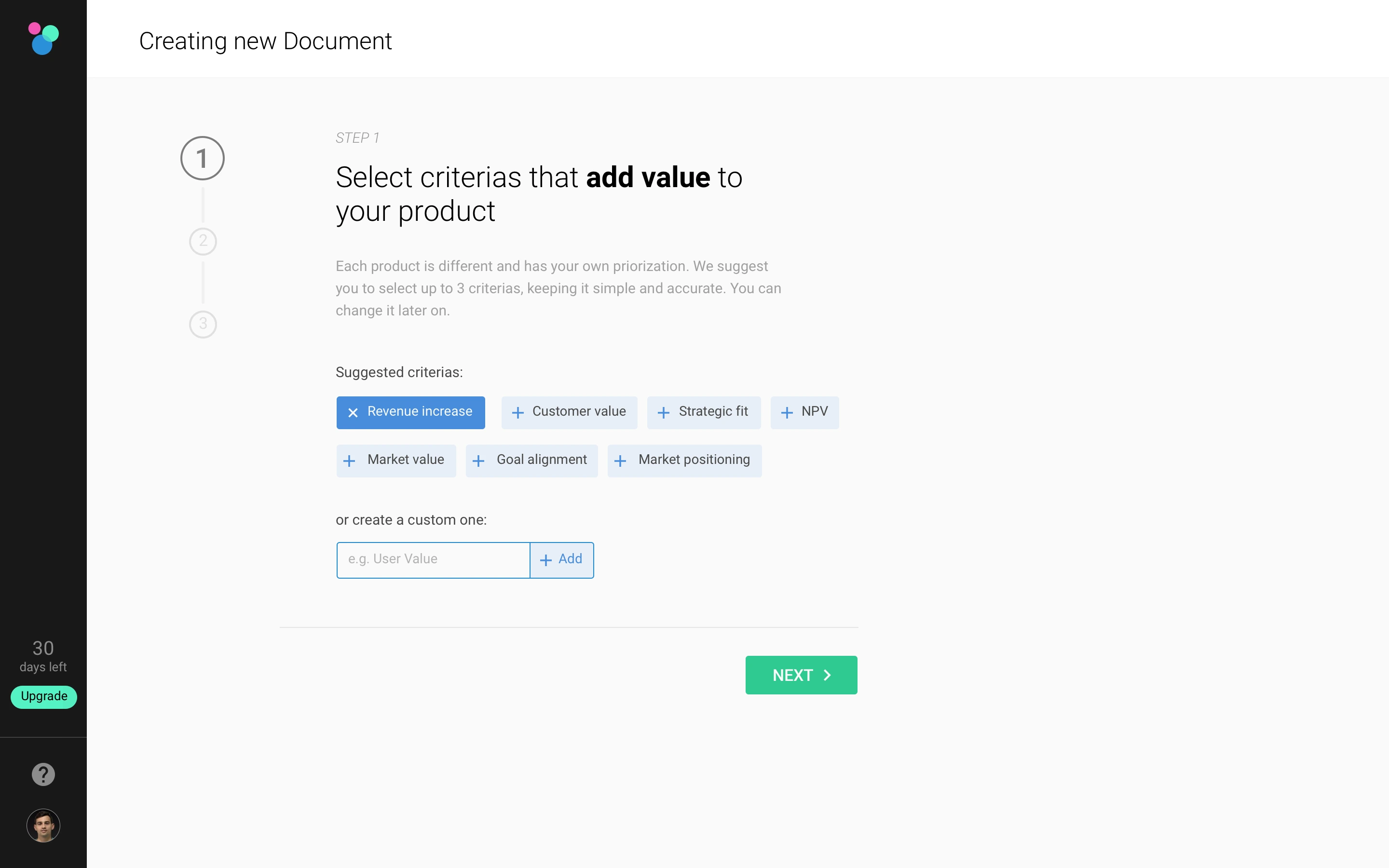Open the help question mark icon
The image size is (1389, 868).
[x=43, y=774]
